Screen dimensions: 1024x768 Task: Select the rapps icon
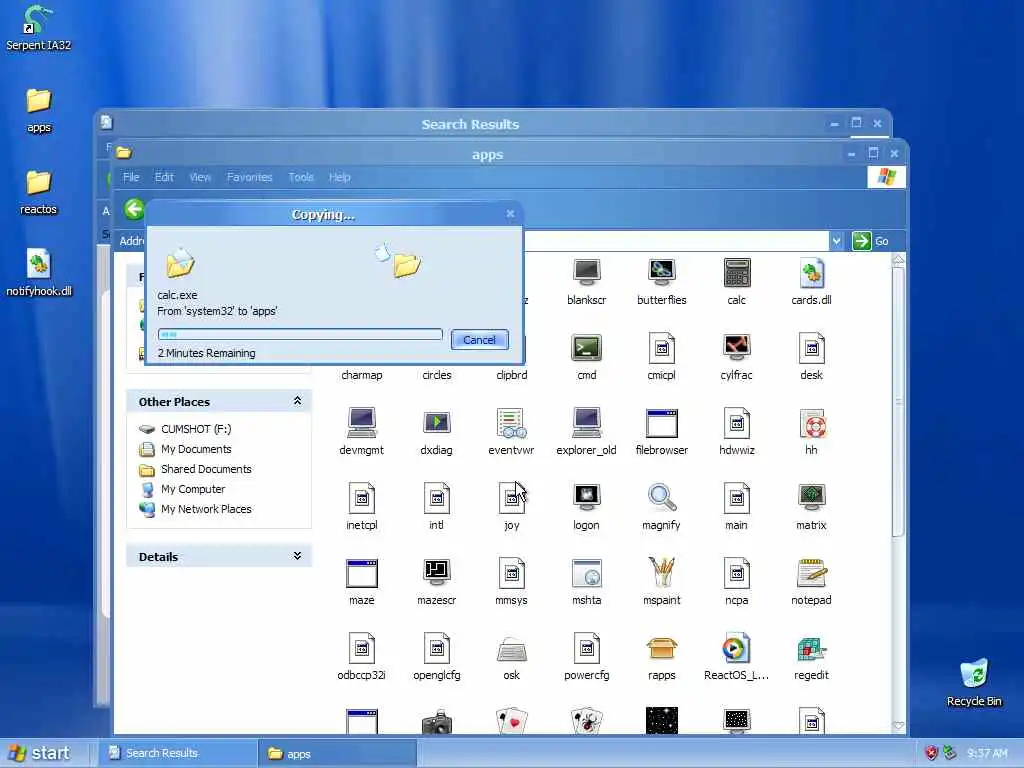pos(662,648)
